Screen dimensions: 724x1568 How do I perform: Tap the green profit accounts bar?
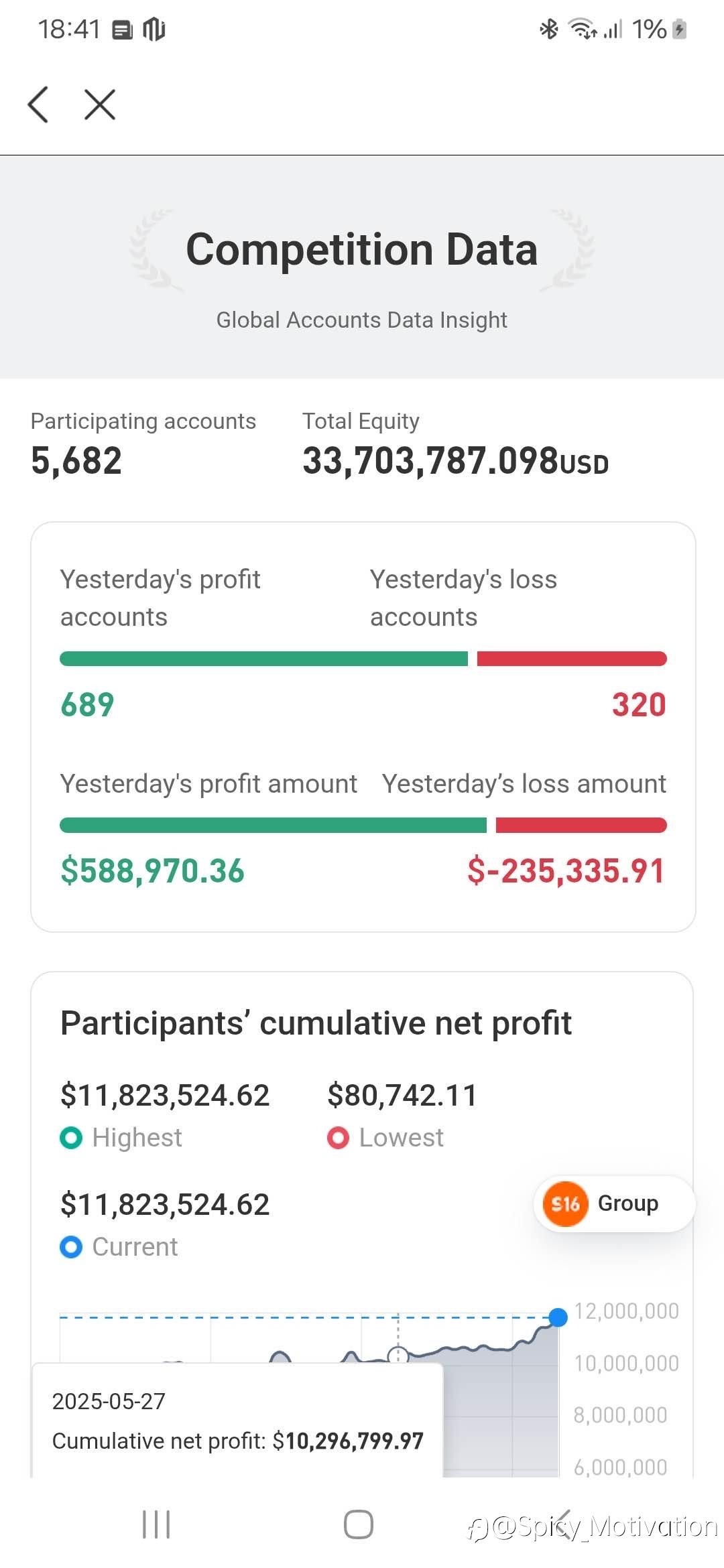[x=263, y=659]
